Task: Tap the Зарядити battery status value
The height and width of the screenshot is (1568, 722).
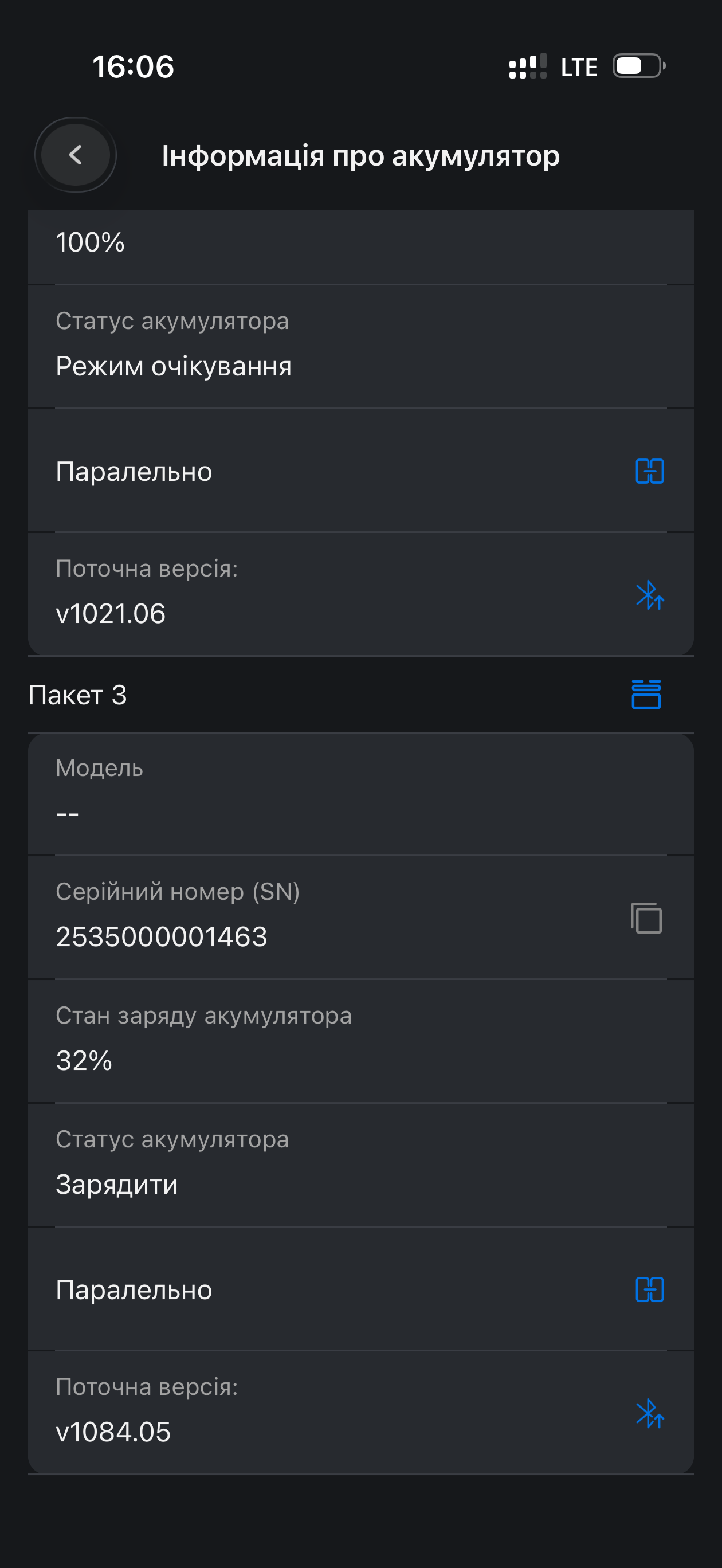Action: pos(117,1185)
